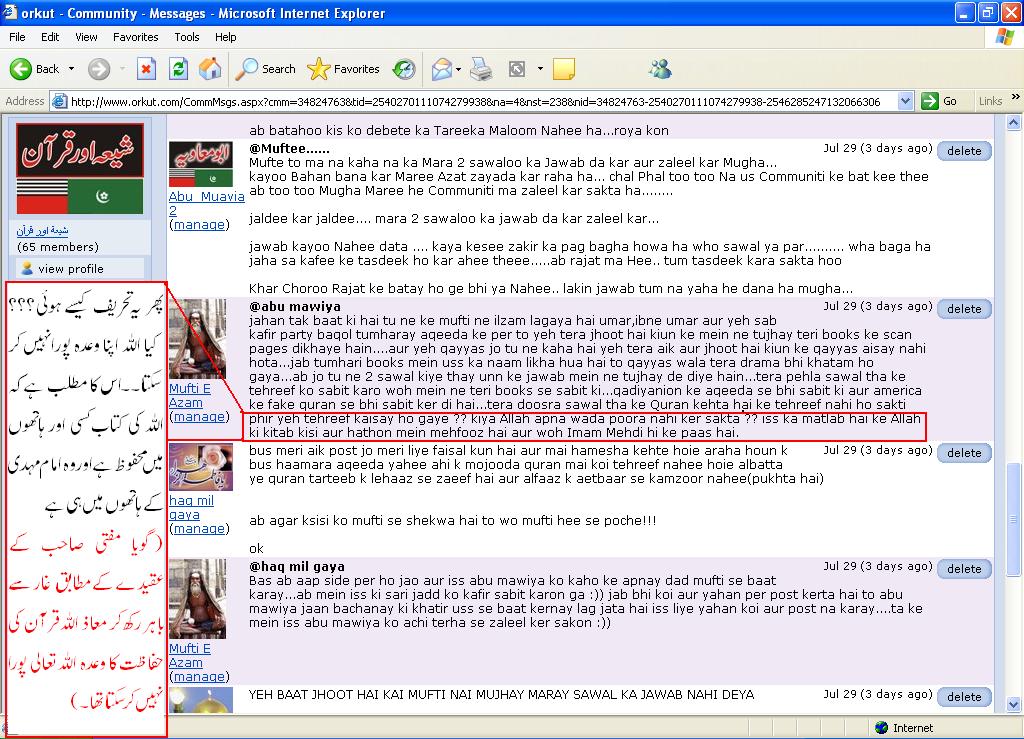
Task: Open the Messenger people icon
Action: click(x=659, y=69)
